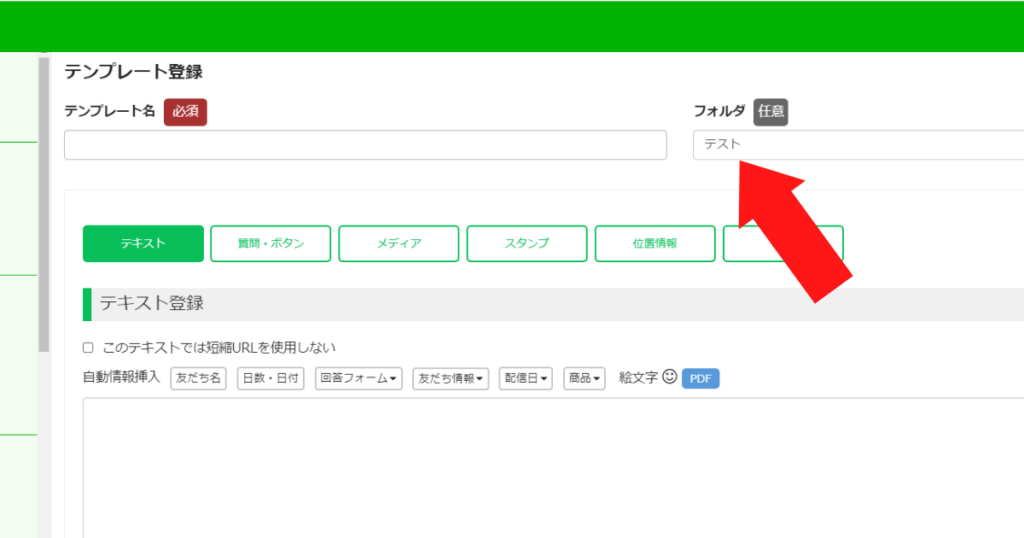Screen dimensions: 1024x538
Task: Click the 絵文字 label
Action: pyautogui.click(x=638, y=378)
